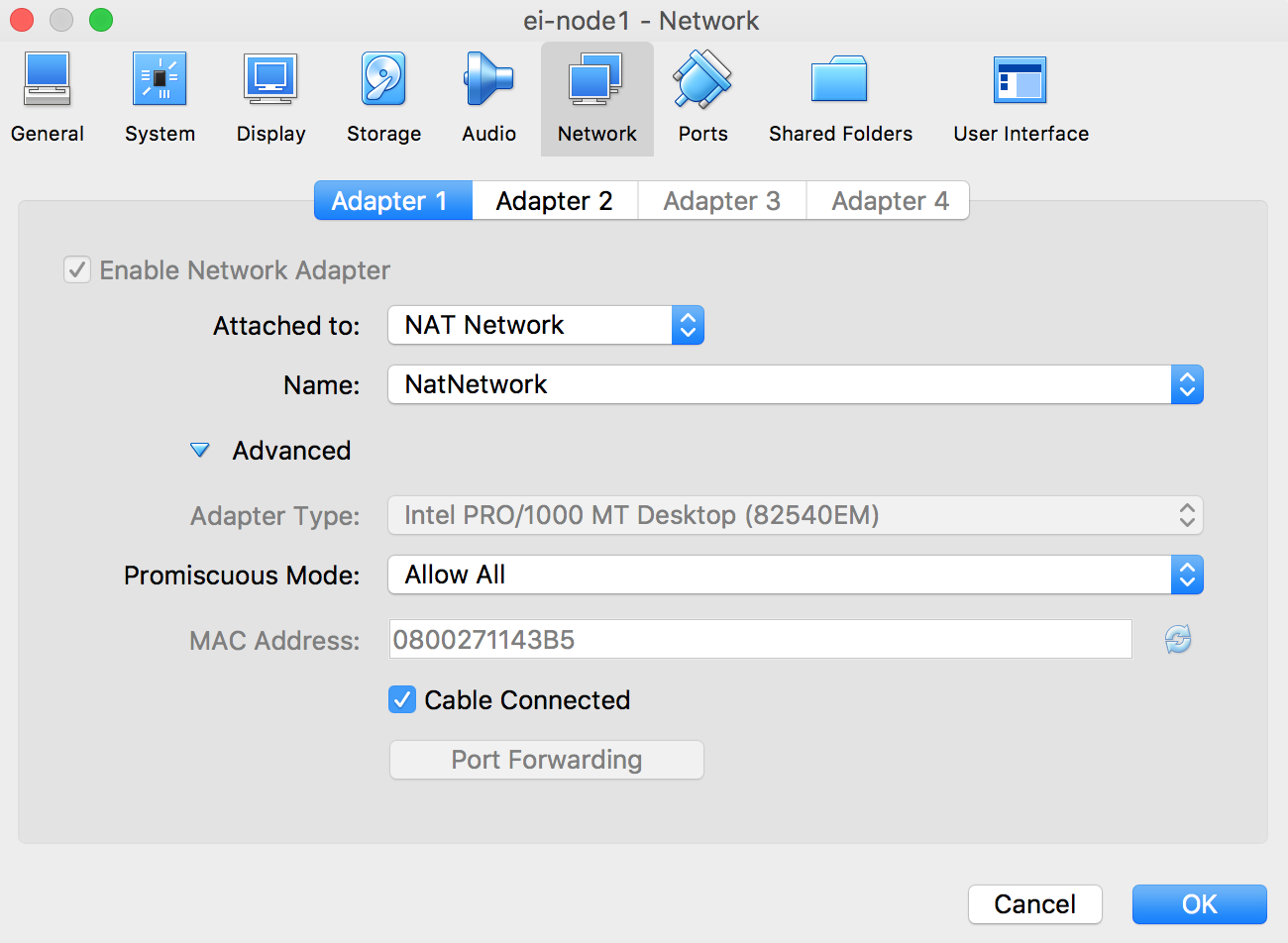Uncheck the Cable Connected checkbox

[x=402, y=699]
